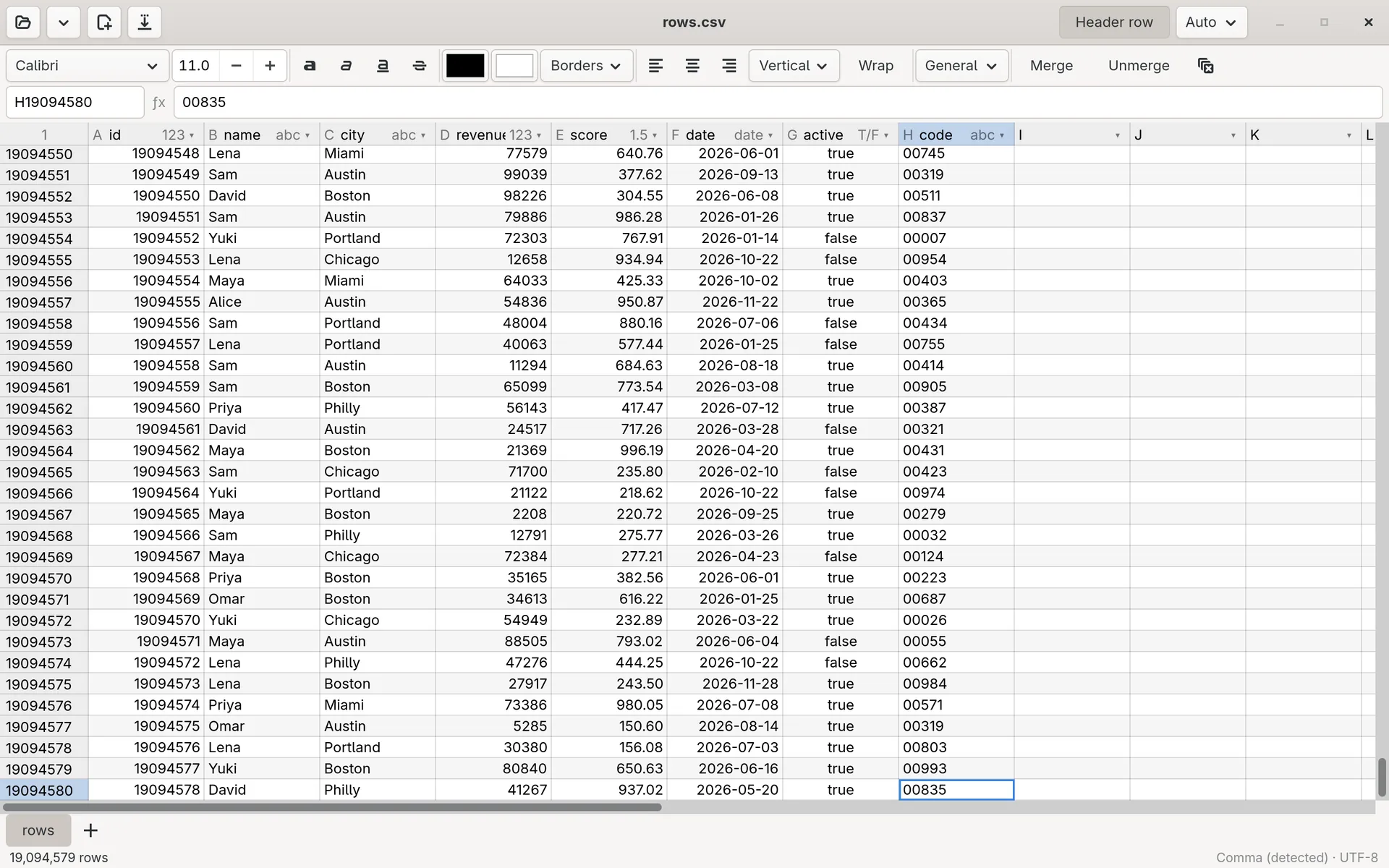Toggle italic formatting icon

346,66
